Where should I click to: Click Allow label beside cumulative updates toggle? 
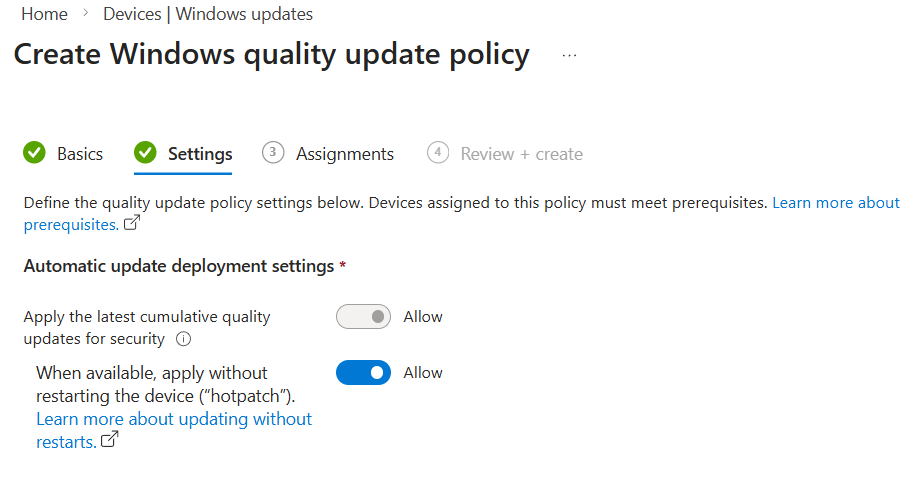point(423,317)
